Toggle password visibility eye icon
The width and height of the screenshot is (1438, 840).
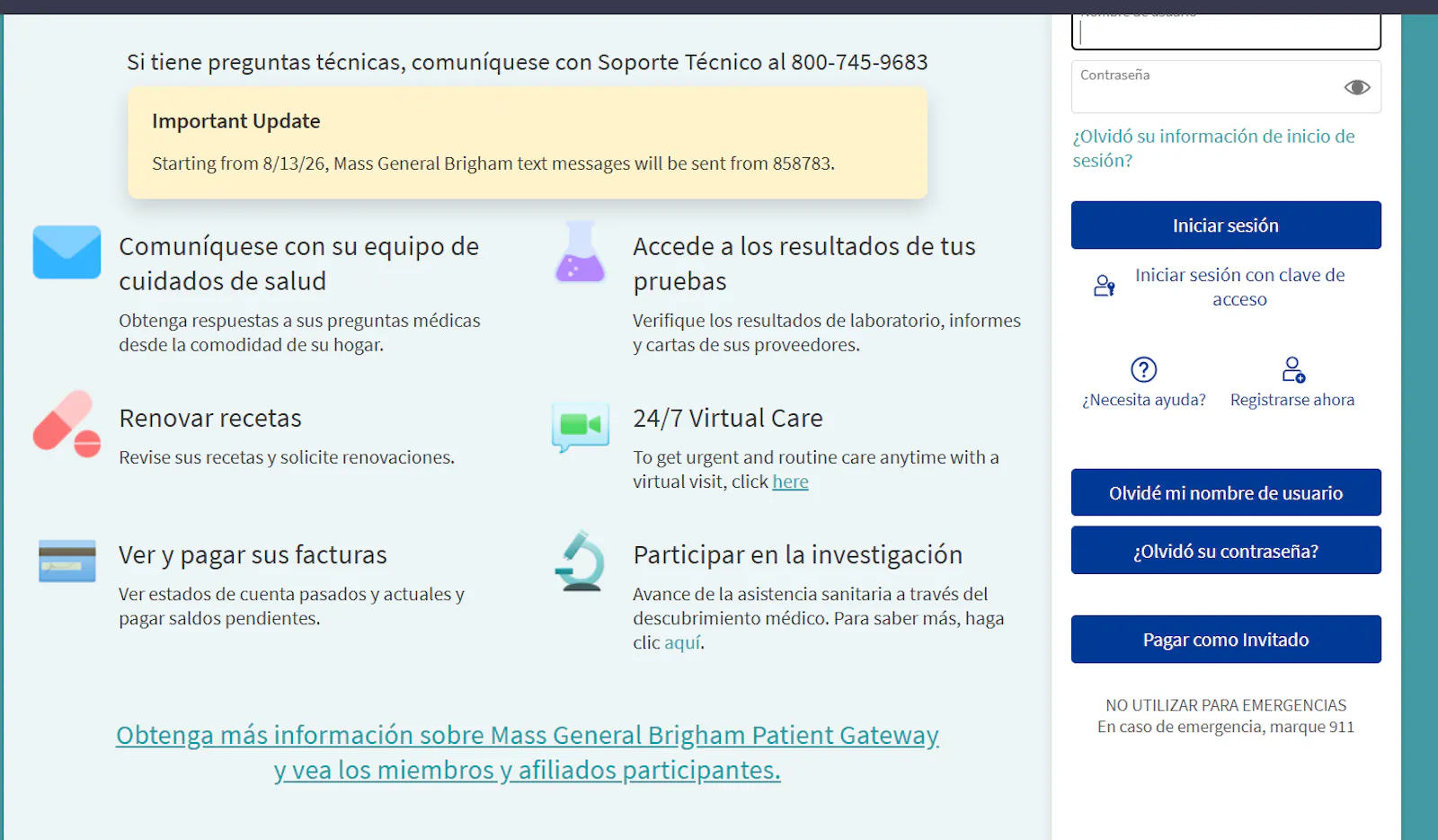coord(1357,87)
